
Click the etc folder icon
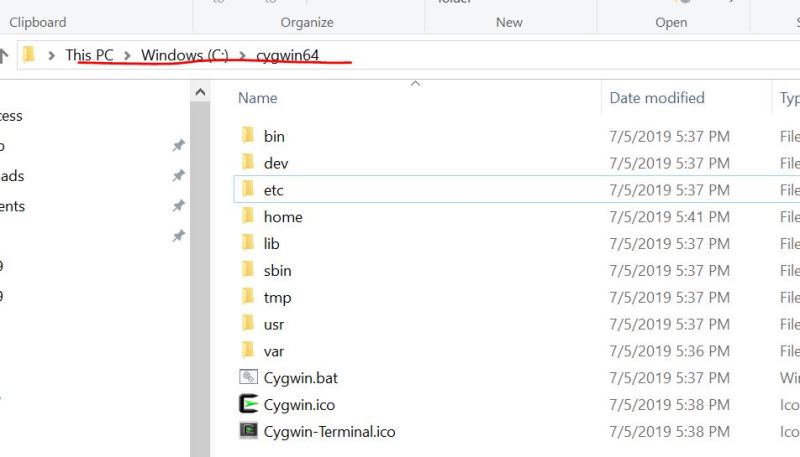click(248, 189)
